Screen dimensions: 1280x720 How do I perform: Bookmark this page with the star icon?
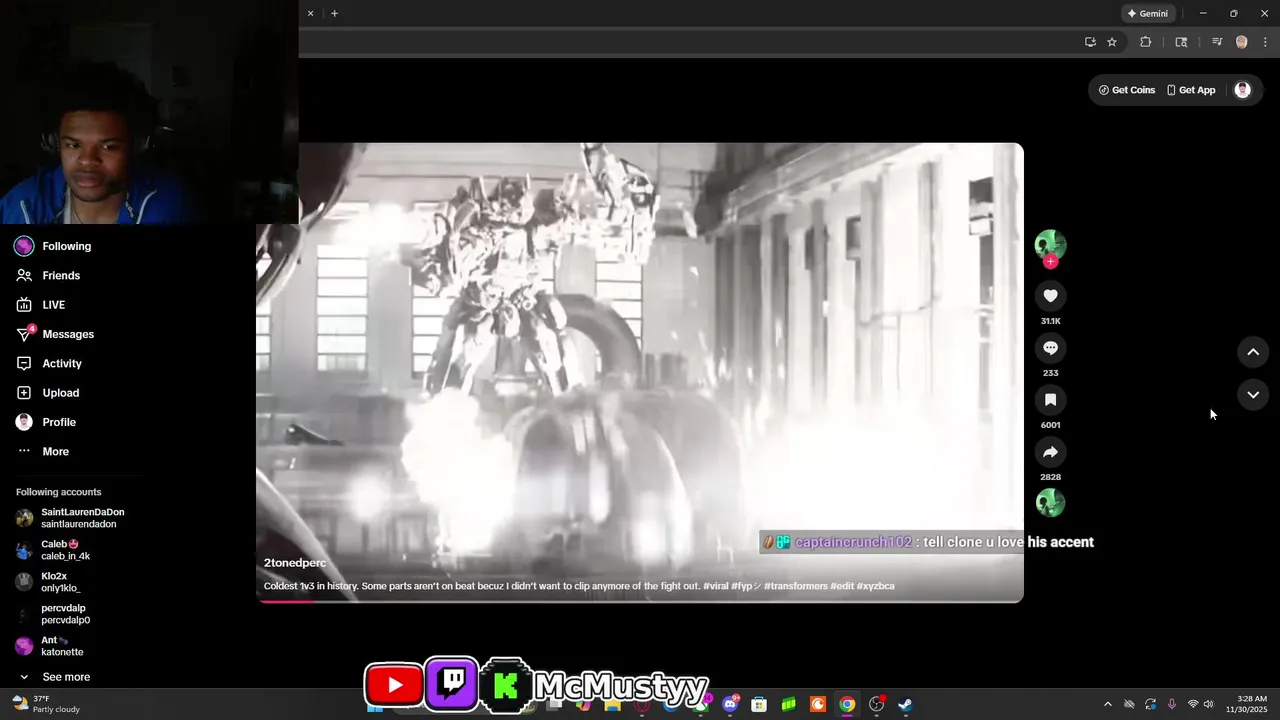point(1112,42)
